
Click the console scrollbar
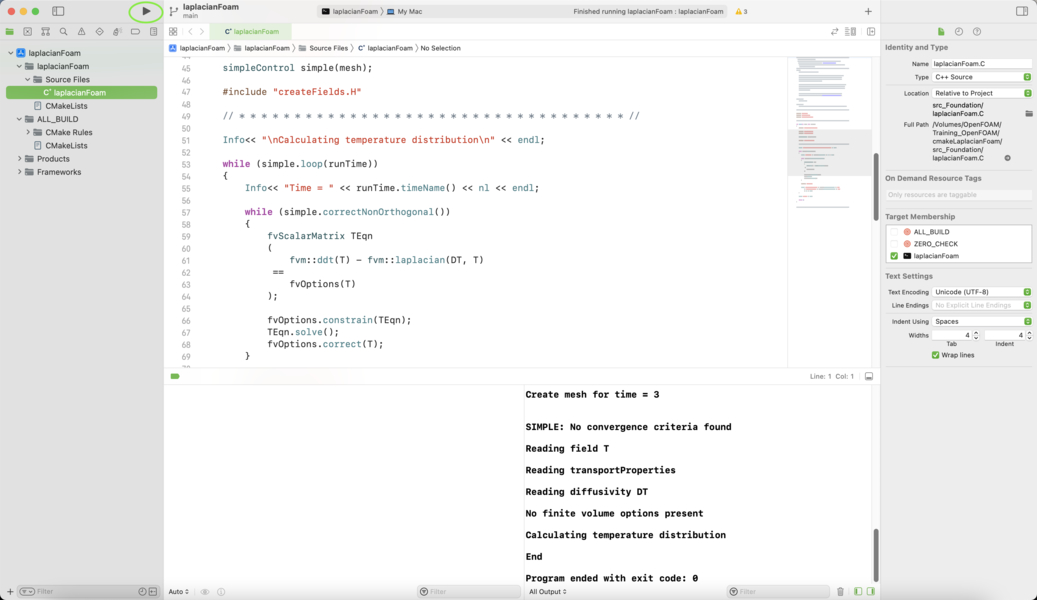tap(876, 554)
